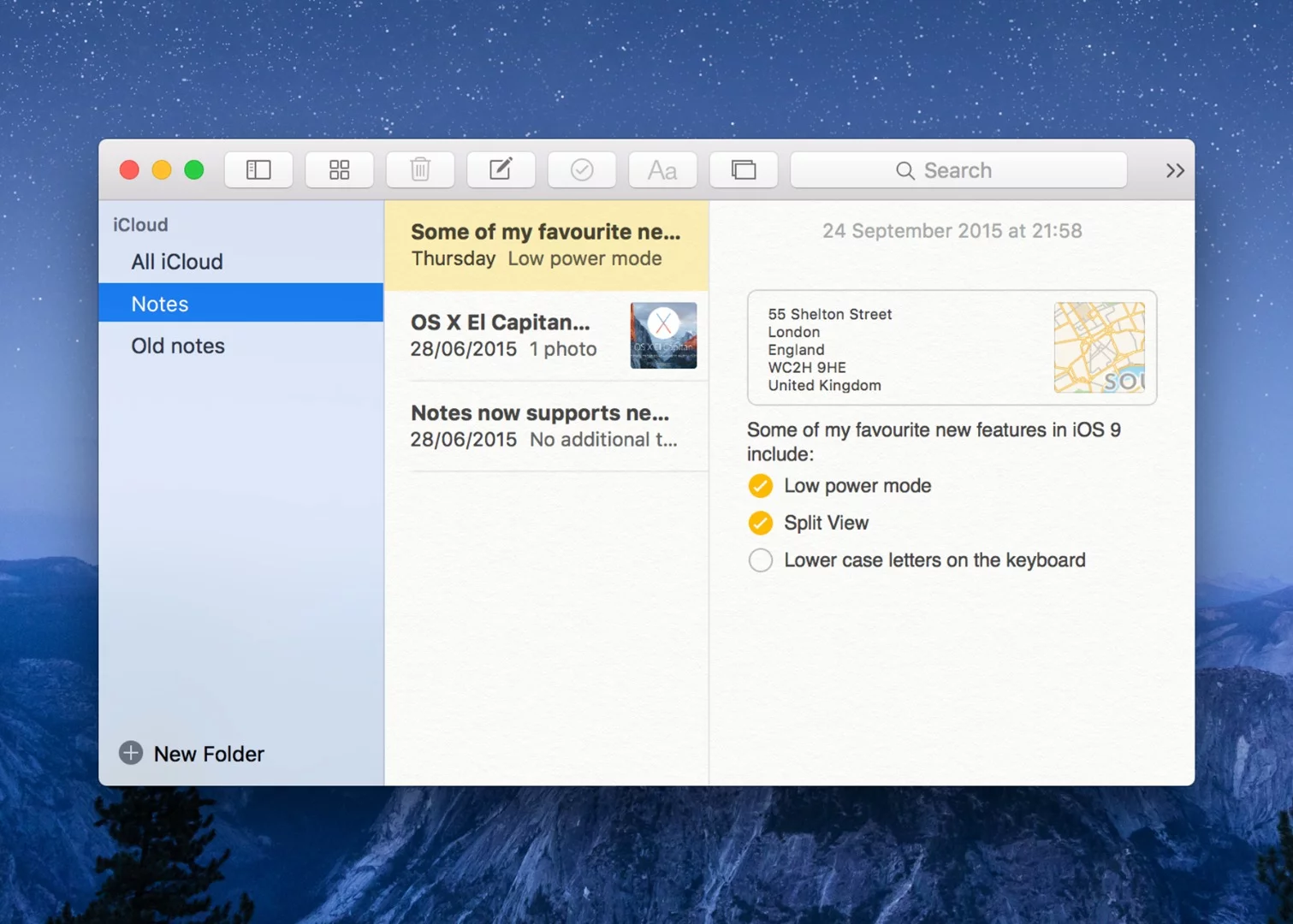Uncheck the 'Split View' item
This screenshot has width=1293, height=924.
760,522
